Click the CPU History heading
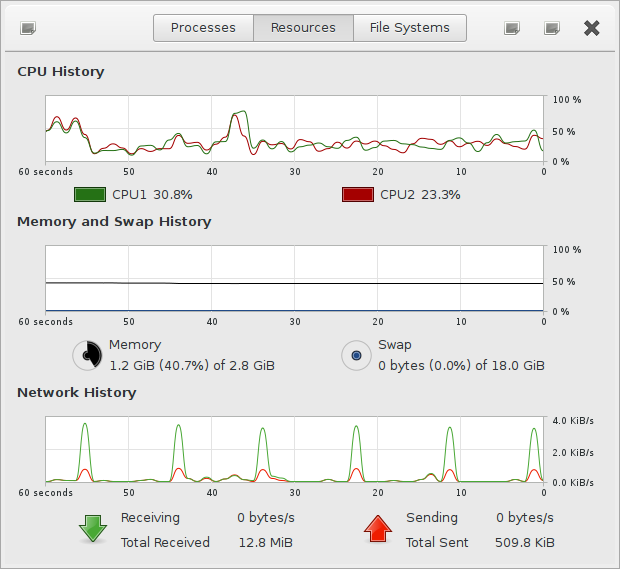 tap(61, 72)
